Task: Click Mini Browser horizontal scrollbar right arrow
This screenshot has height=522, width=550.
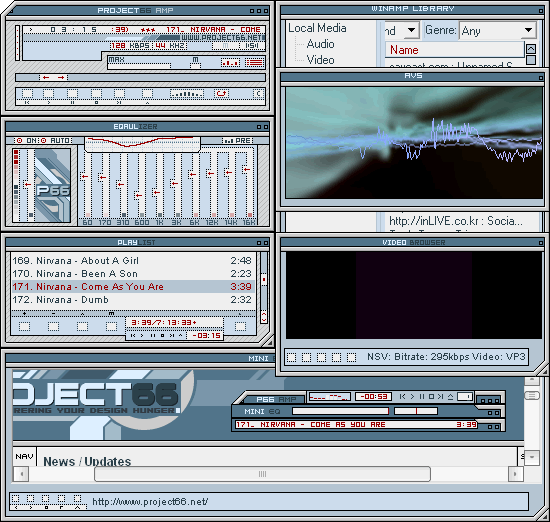Action: (516, 474)
